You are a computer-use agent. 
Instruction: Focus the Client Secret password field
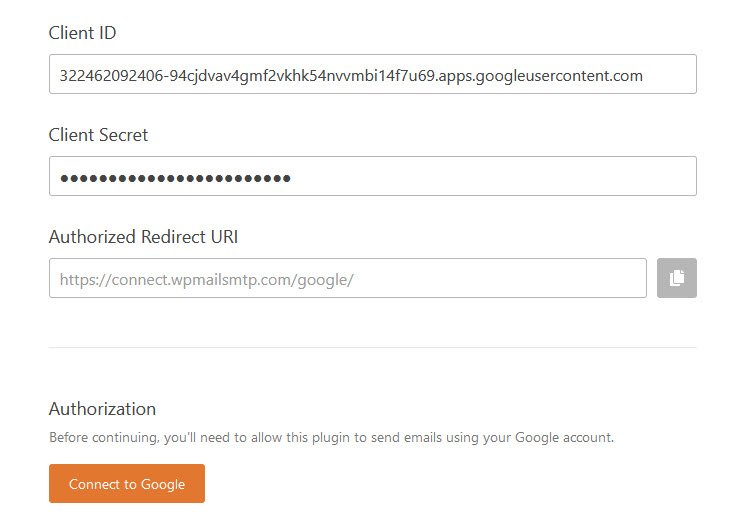tap(372, 176)
